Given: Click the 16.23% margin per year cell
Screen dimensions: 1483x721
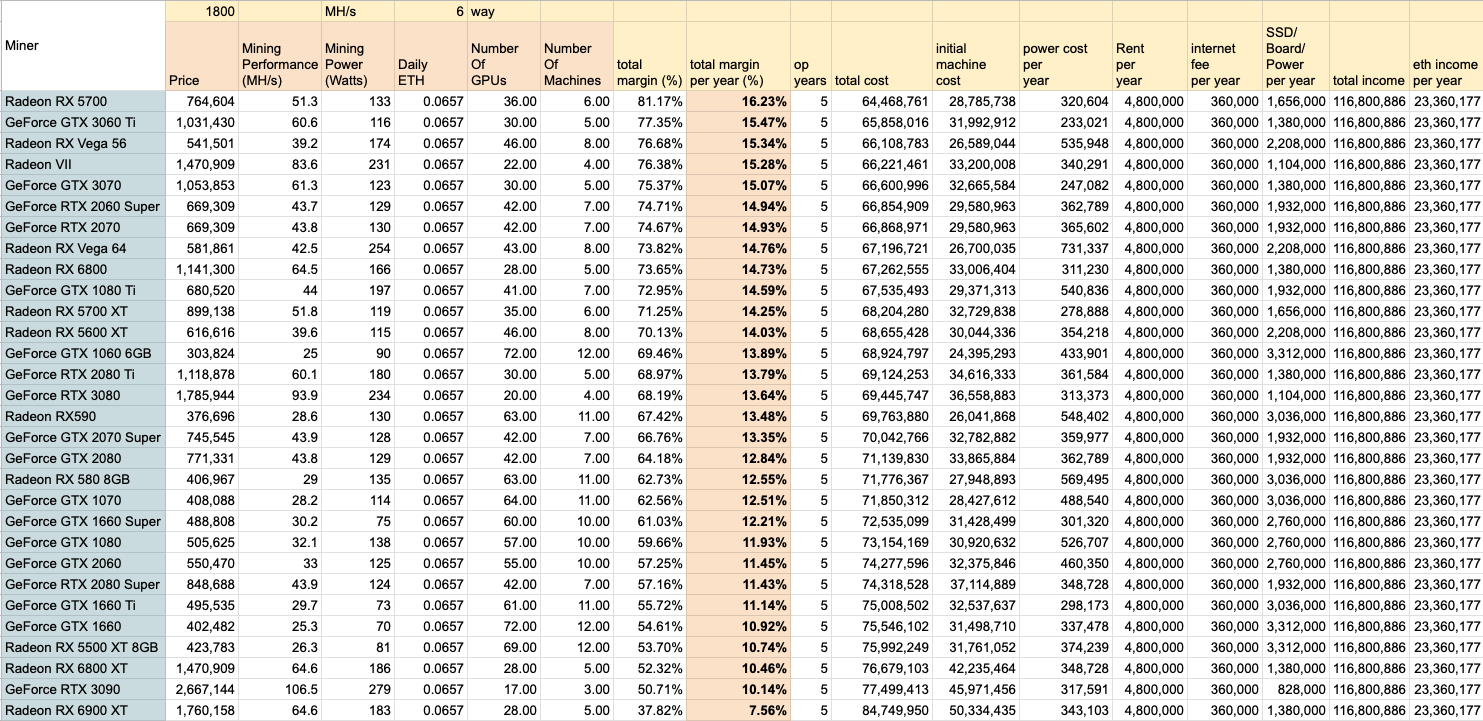Looking at the screenshot, I should 738,101.
